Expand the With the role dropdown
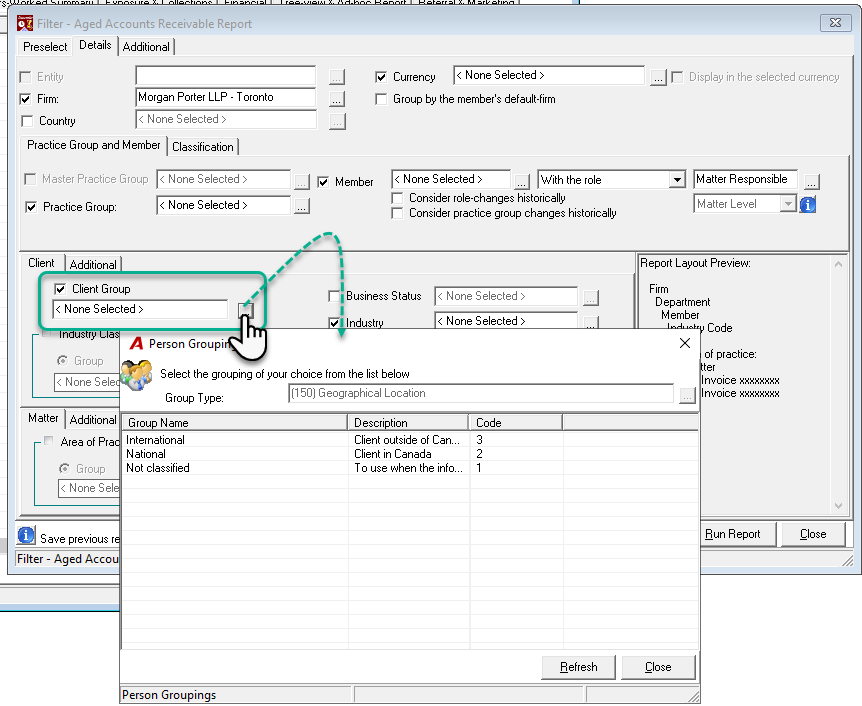Image resolution: width=862 pixels, height=706 pixels. [677, 180]
